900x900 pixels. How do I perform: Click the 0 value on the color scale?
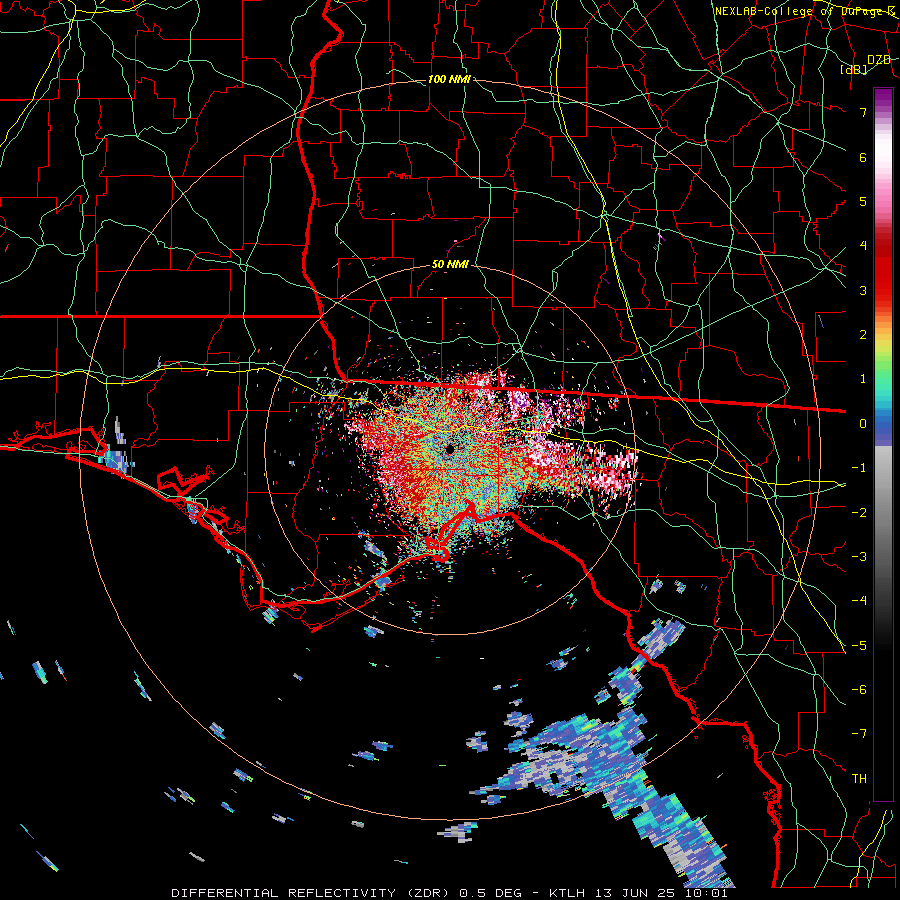click(x=863, y=424)
